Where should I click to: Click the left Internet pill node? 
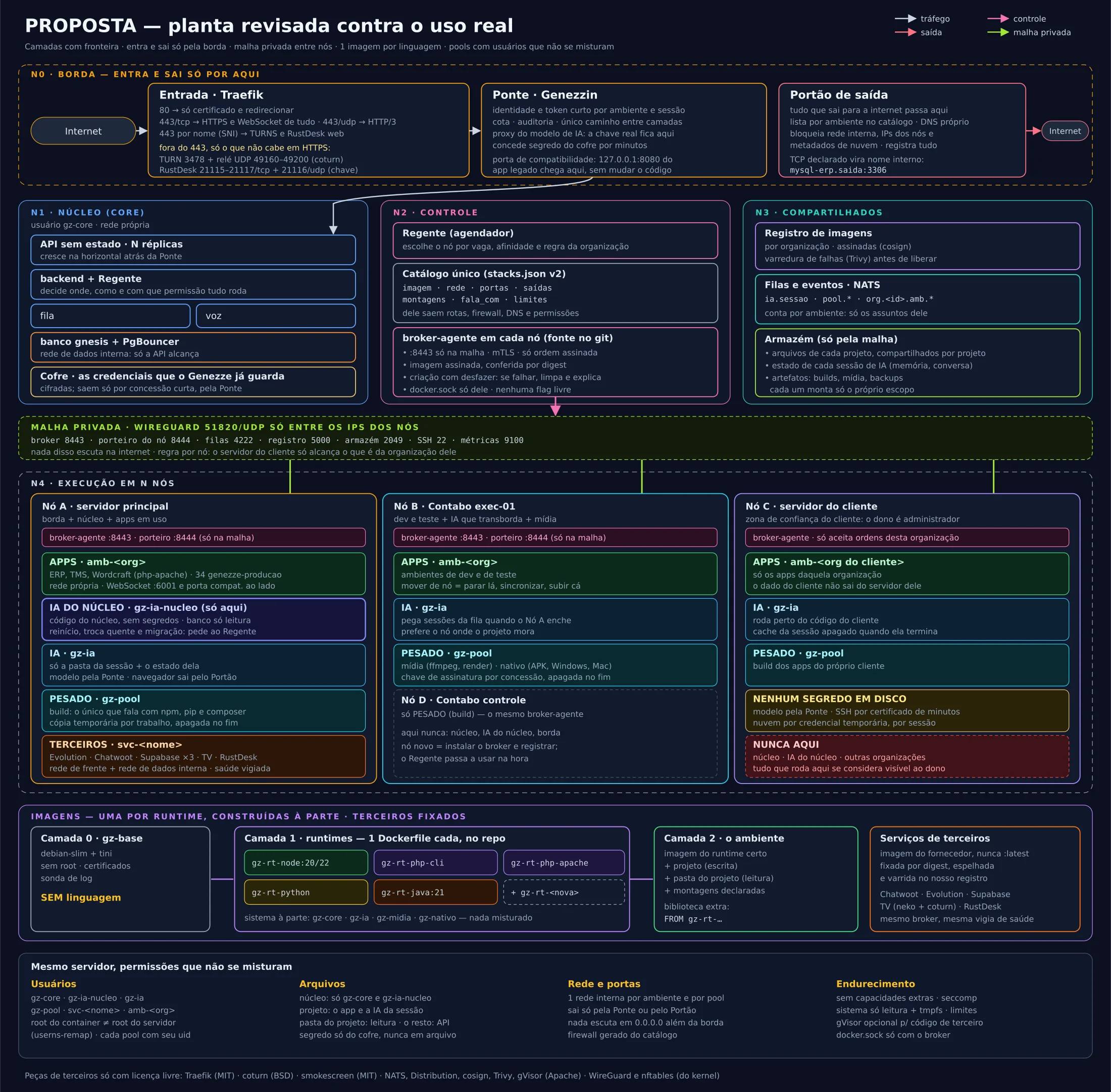tap(83, 131)
